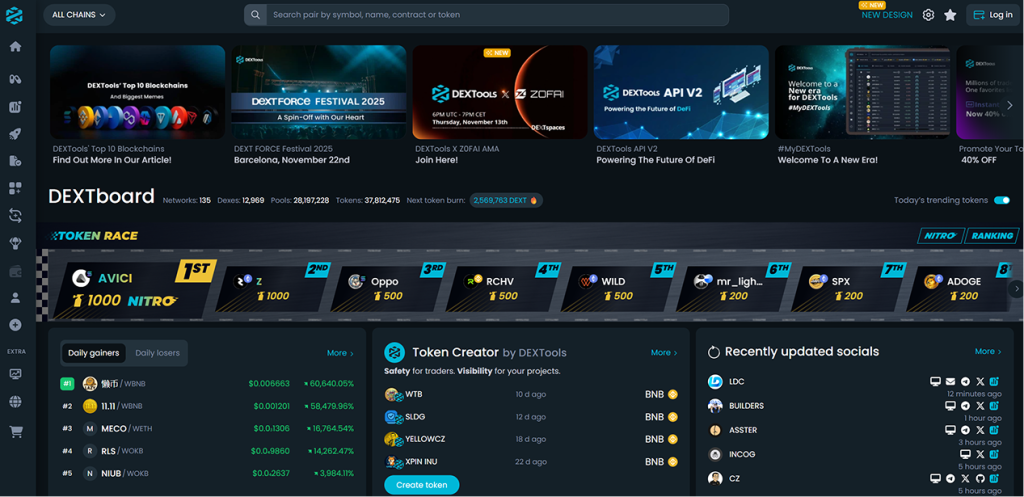Click the shopping cart icon in sidebar

coord(15,432)
